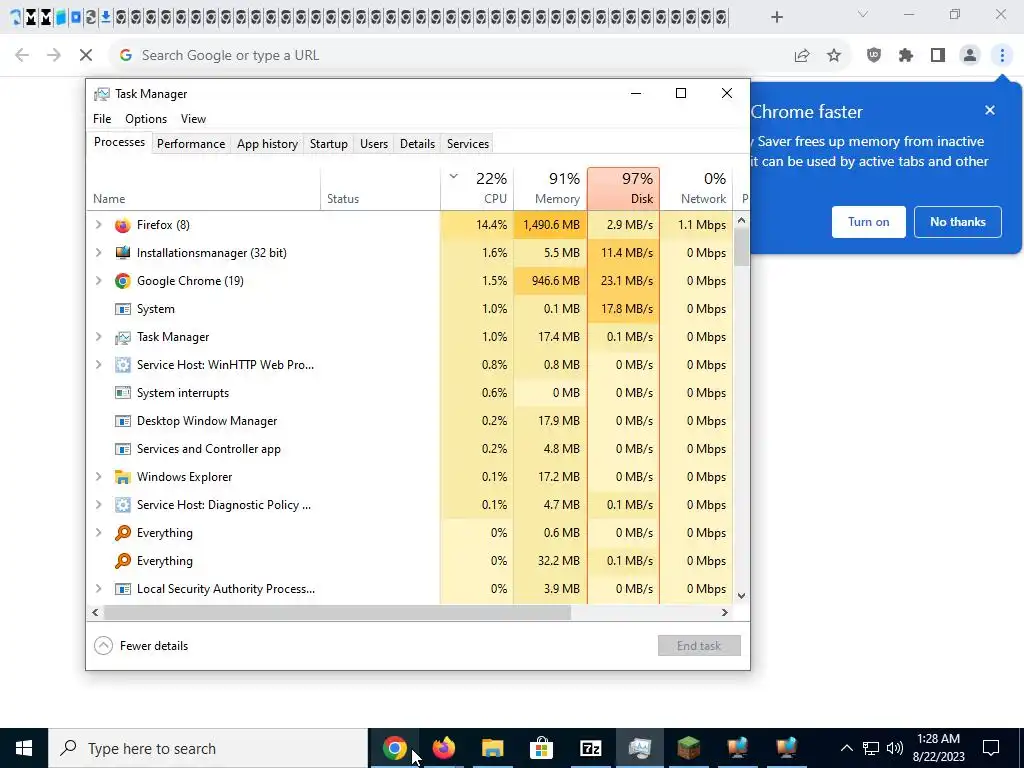Image resolution: width=1024 pixels, height=768 pixels.
Task: Expand the Task Manager process group
Action: pyautogui.click(x=99, y=337)
